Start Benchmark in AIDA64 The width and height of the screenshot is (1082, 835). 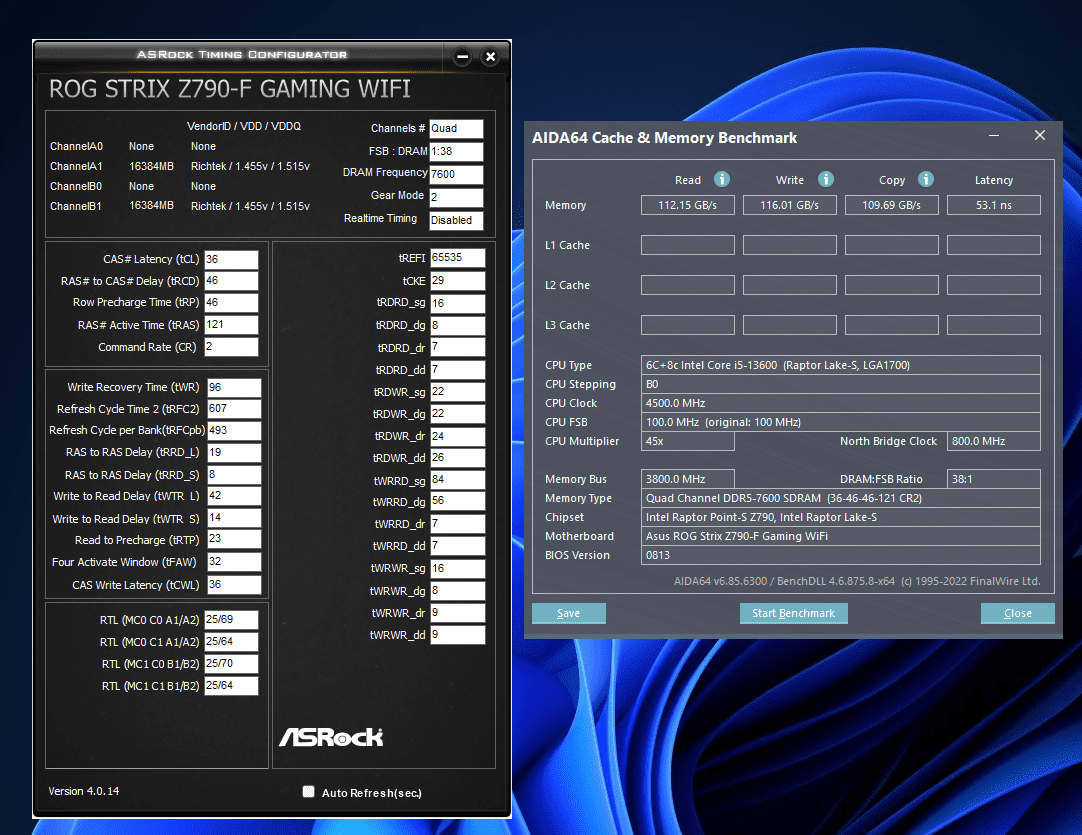pos(794,613)
